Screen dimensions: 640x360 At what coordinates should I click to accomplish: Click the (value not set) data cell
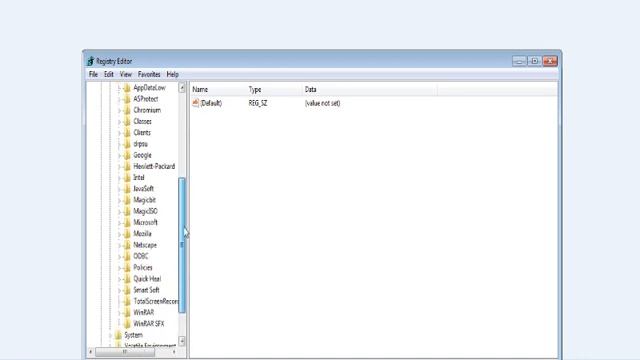point(322,103)
